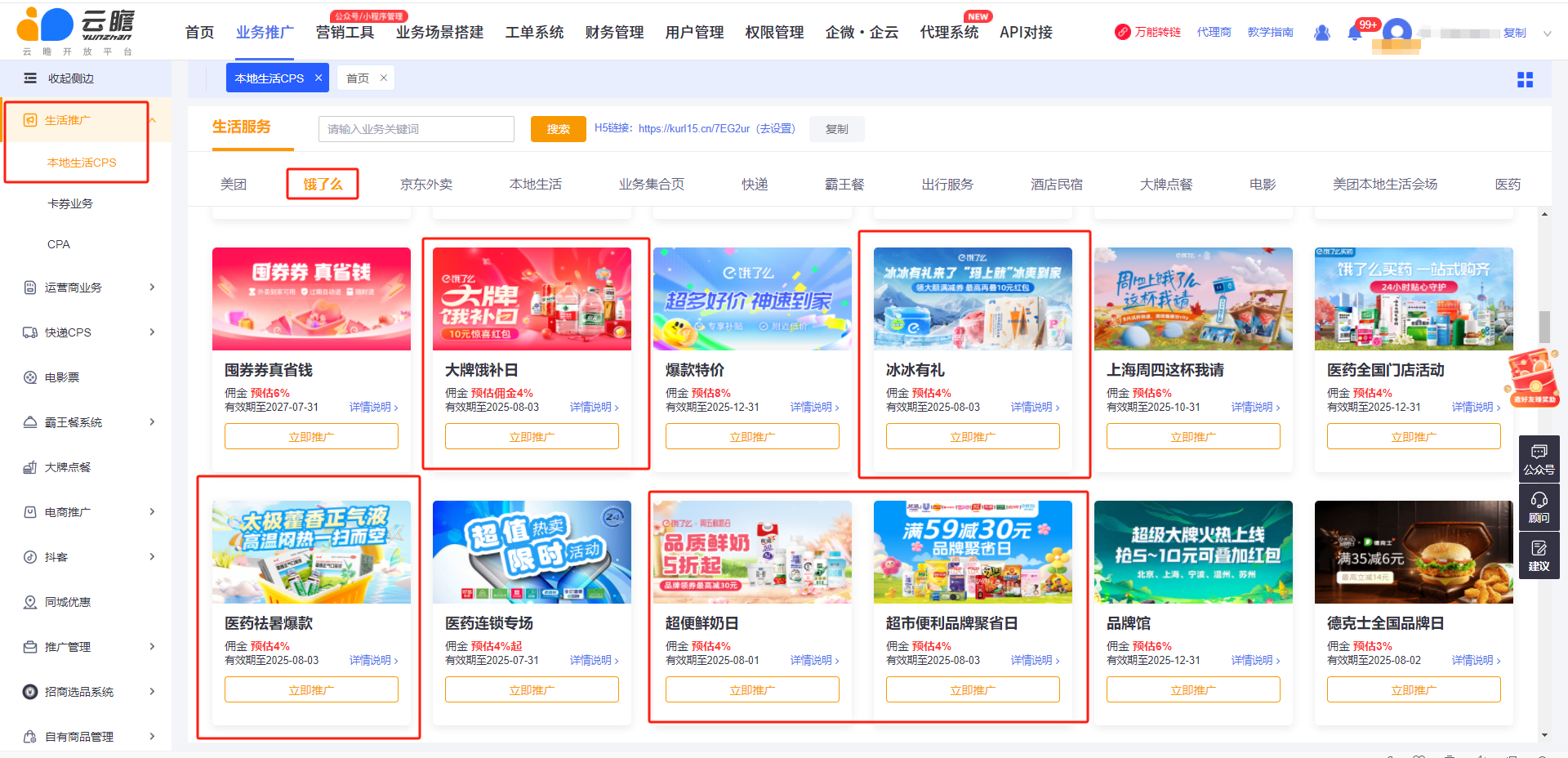This screenshot has height=758, width=1568.
Task: Open the 建议 feedback floating button
Action: click(1539, 555)
